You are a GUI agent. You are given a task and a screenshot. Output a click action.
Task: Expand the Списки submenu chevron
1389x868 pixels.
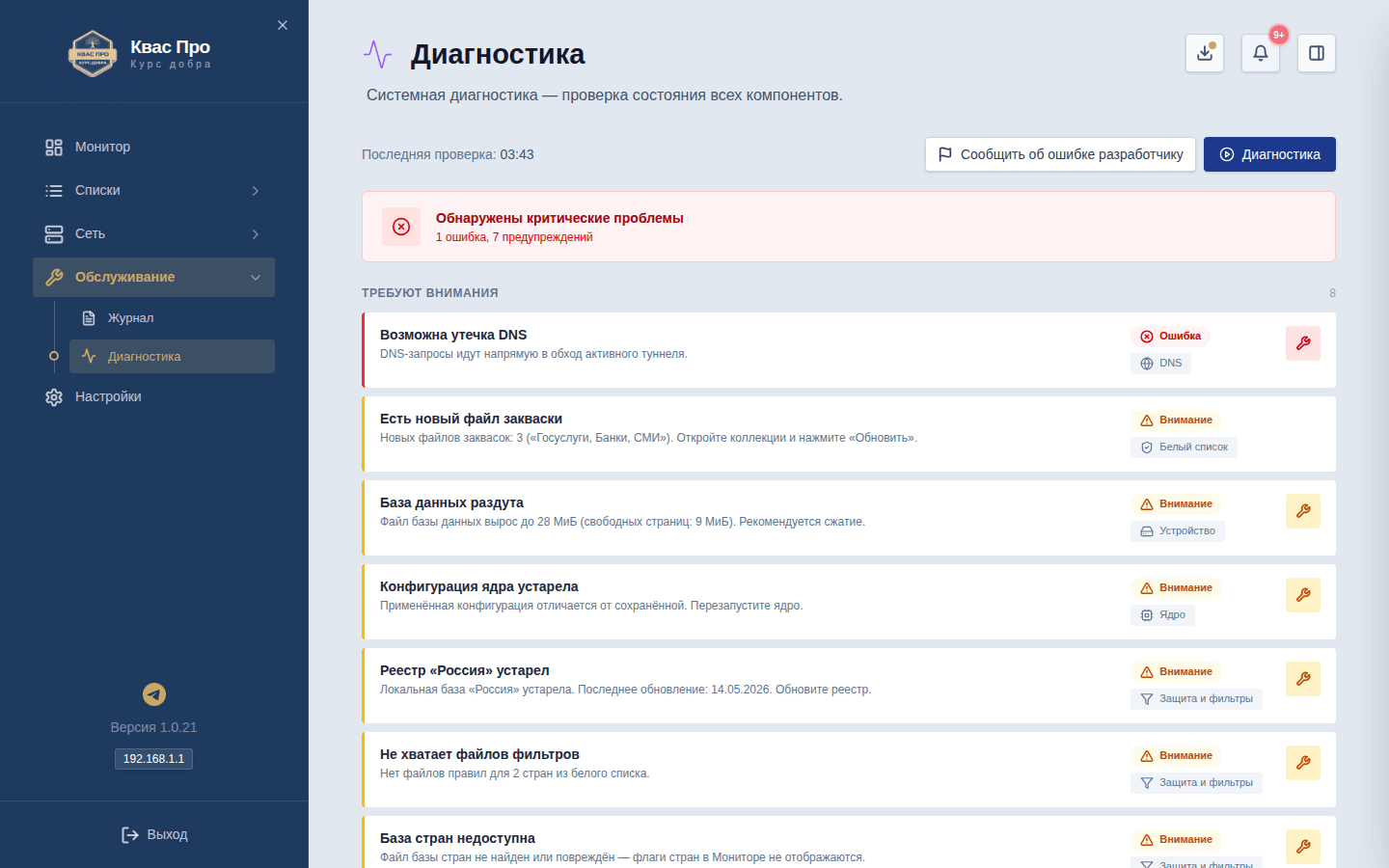click(x=256, y=191)
